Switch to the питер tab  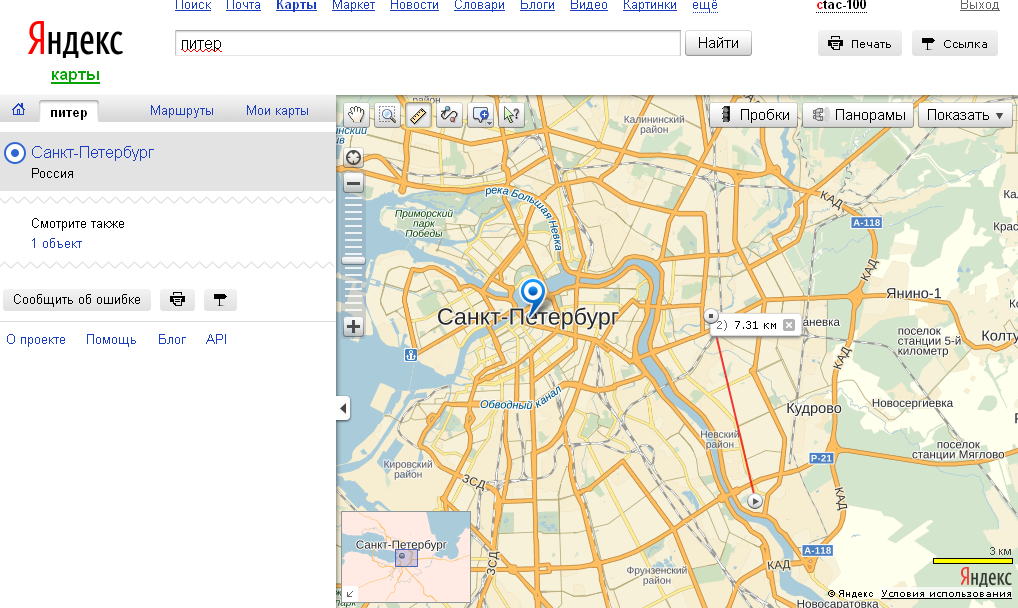tap(69, 112)
